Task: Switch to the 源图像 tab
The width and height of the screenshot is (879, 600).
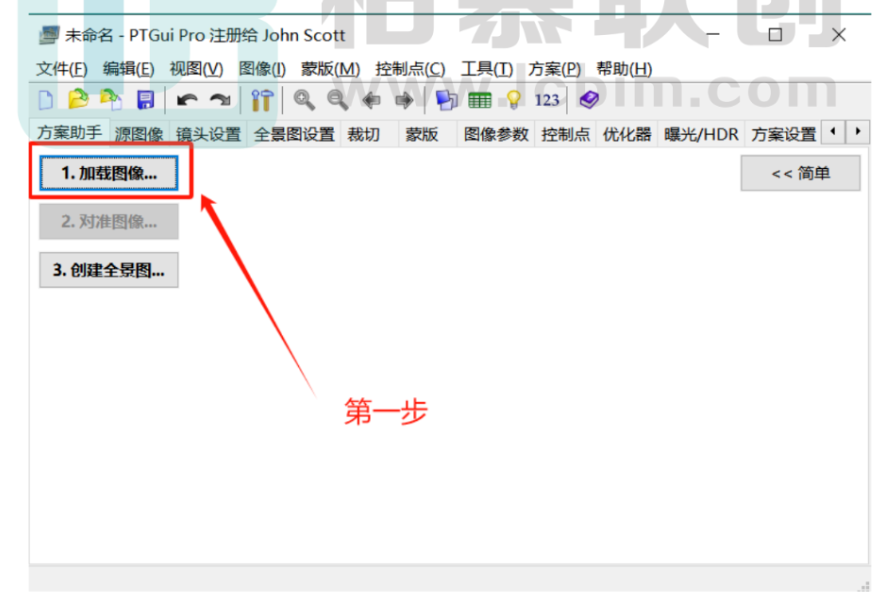Action: click(x=139, y=135)
